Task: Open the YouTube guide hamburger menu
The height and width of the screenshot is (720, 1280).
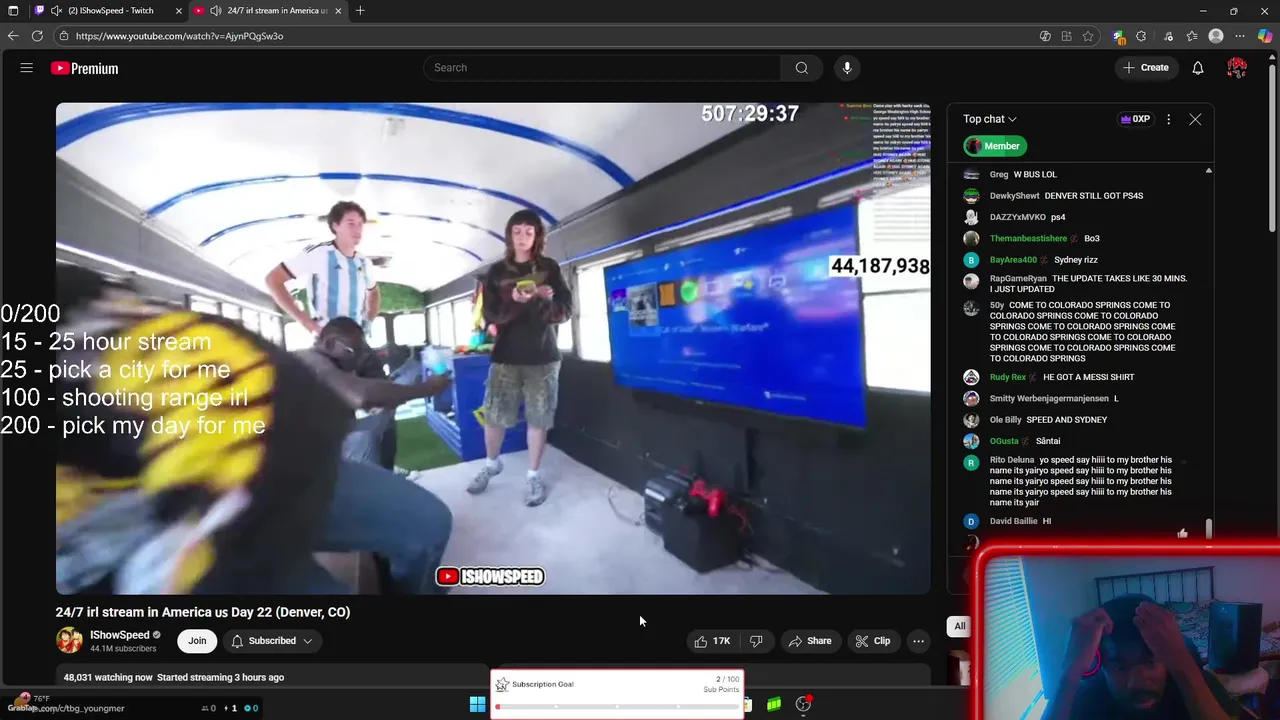Action: pos(27,68)
